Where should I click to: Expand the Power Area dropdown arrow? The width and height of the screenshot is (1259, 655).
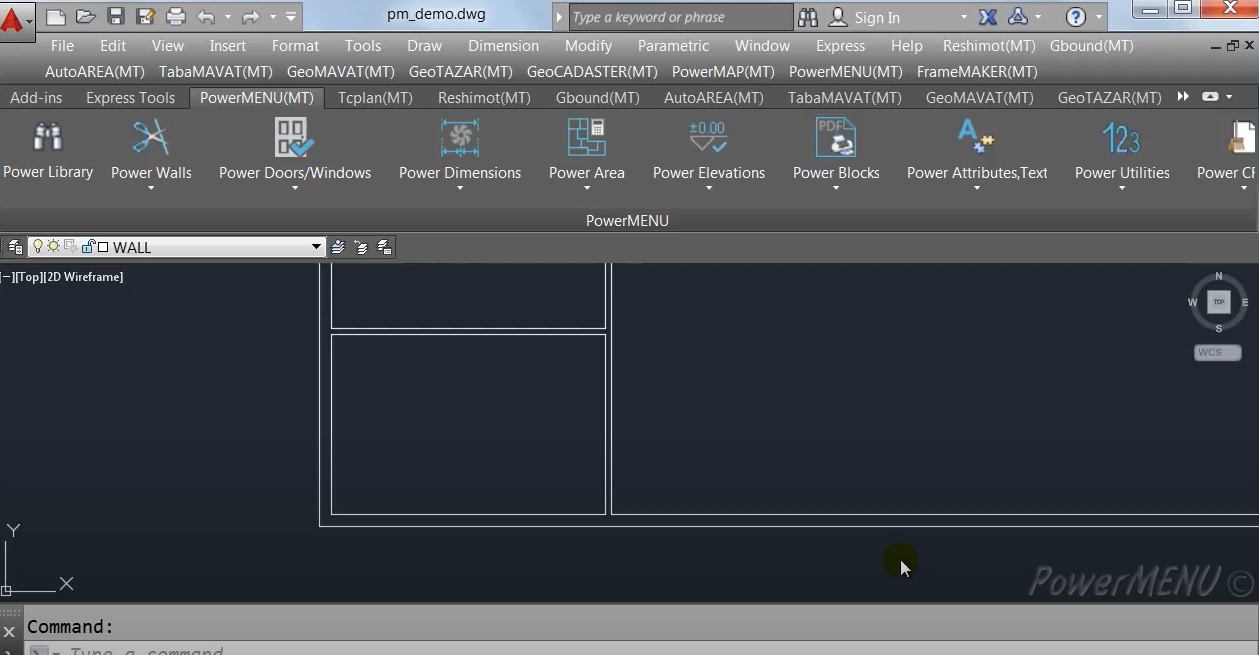[587, 188]
